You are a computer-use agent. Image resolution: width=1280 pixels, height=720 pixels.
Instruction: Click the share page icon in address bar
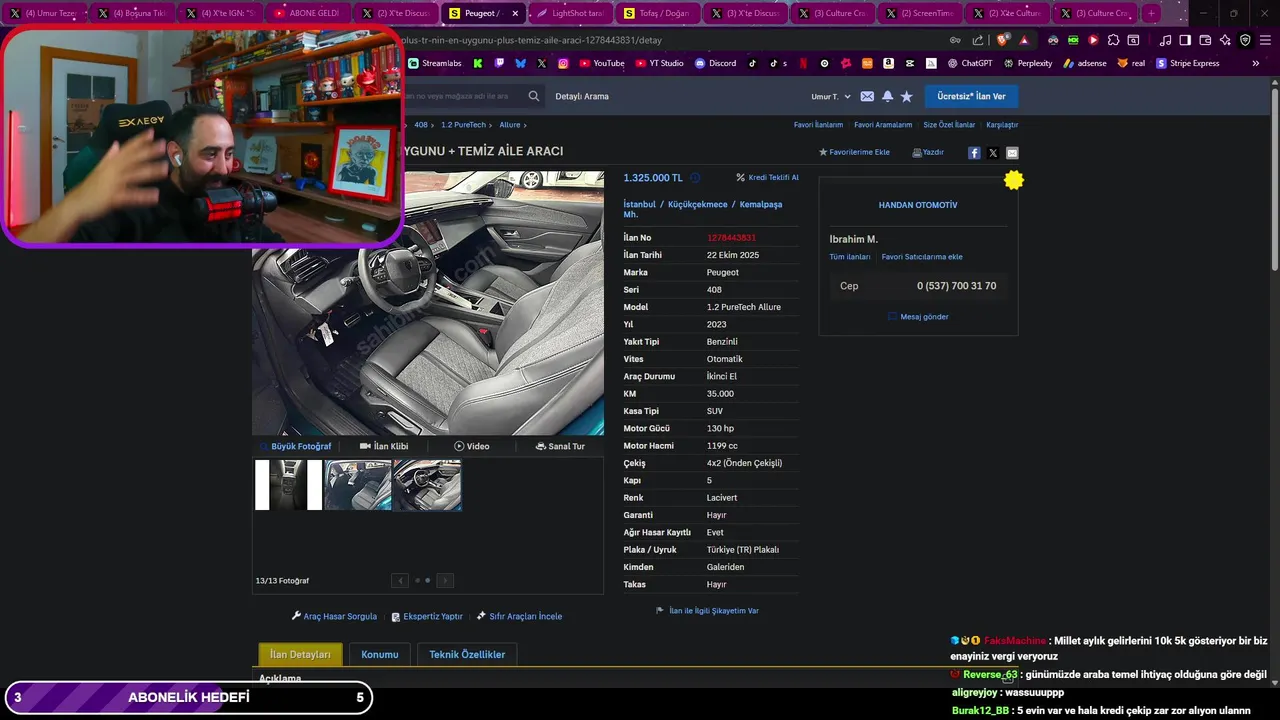978,40
